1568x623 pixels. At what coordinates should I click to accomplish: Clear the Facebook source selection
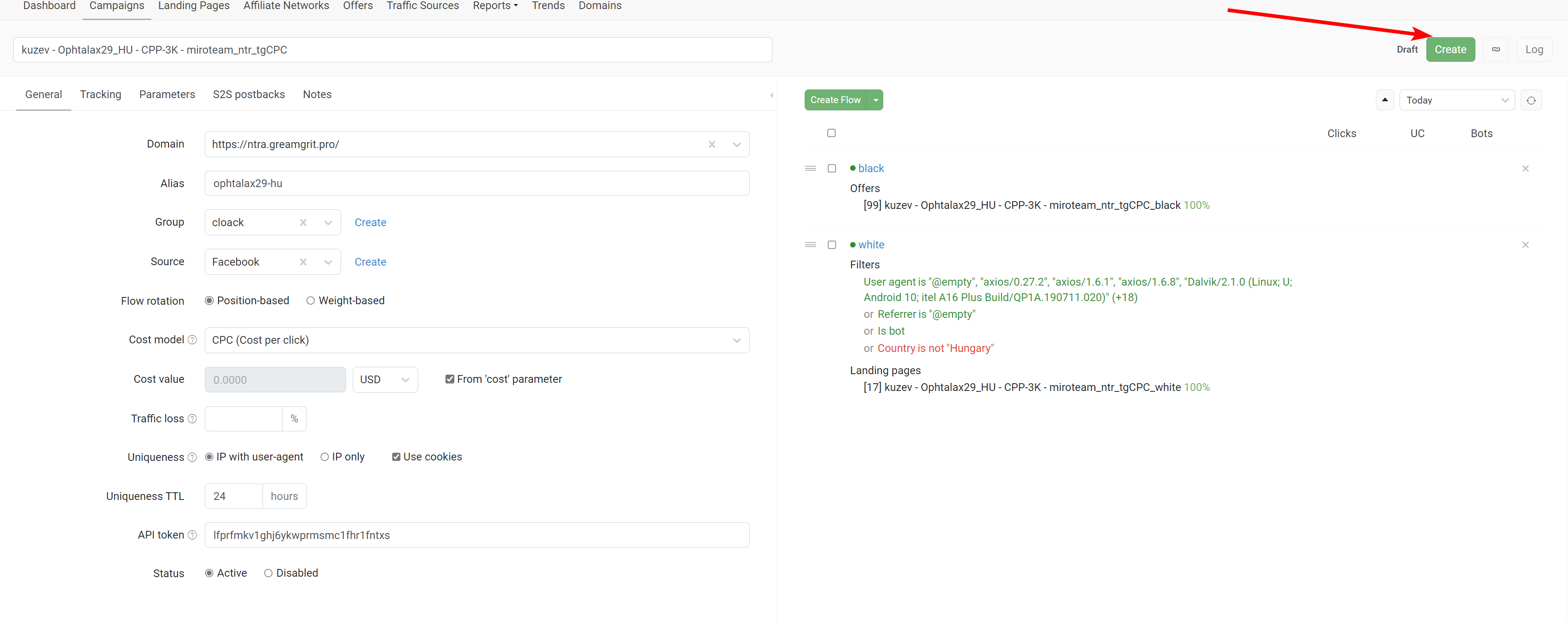pyautogui.click(x=303, y=262)
